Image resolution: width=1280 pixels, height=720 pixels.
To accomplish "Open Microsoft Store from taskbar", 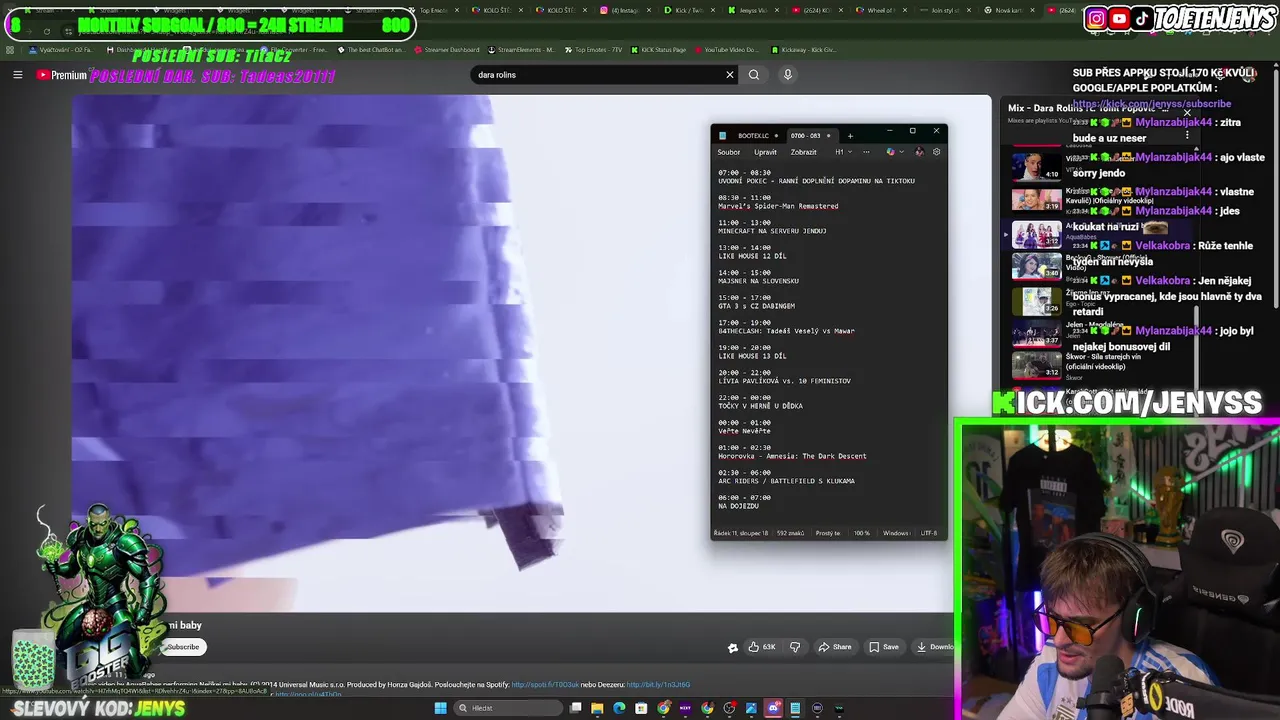I will pos(641,708).
